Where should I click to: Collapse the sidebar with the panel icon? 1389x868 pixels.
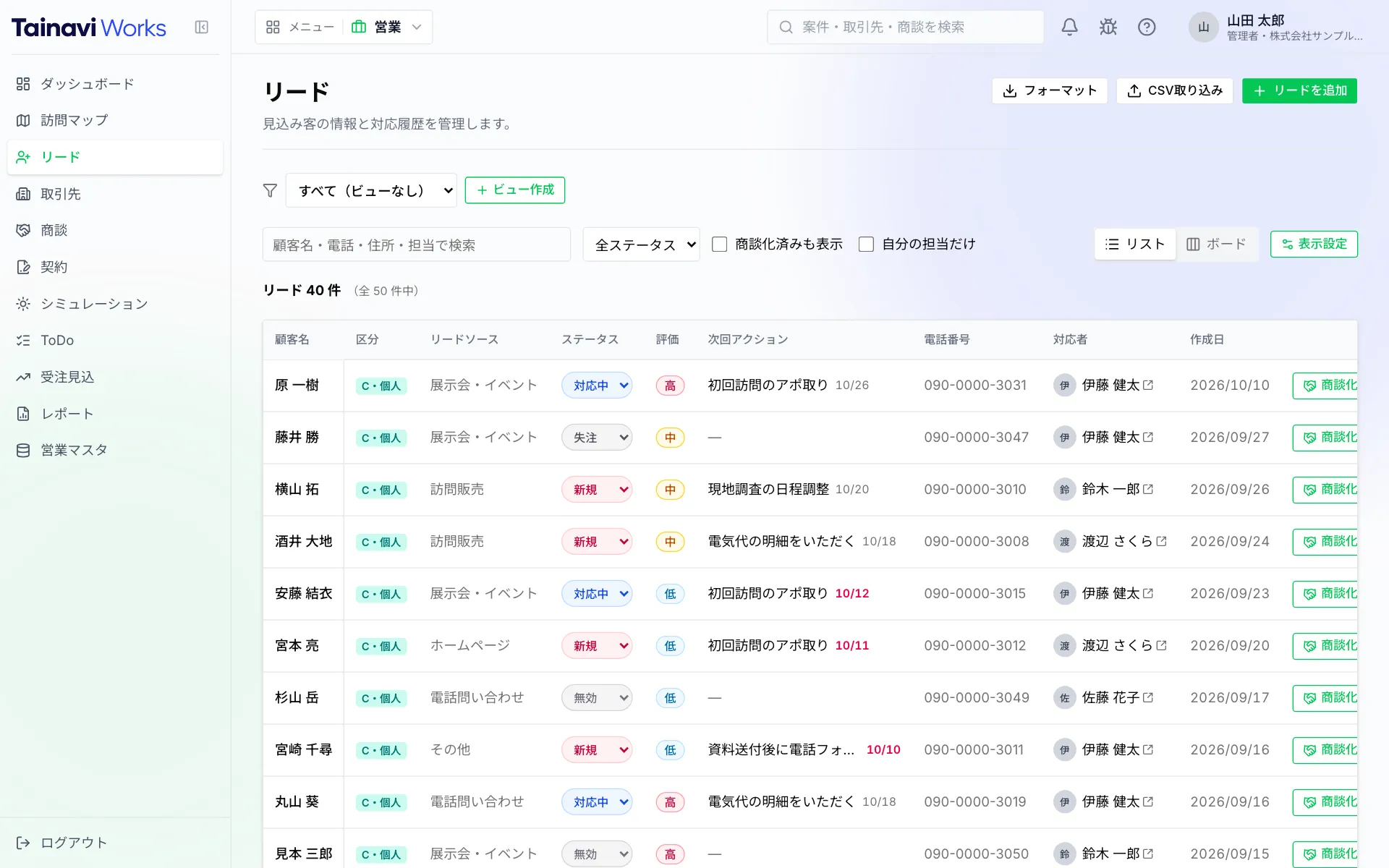pos(202,27)
